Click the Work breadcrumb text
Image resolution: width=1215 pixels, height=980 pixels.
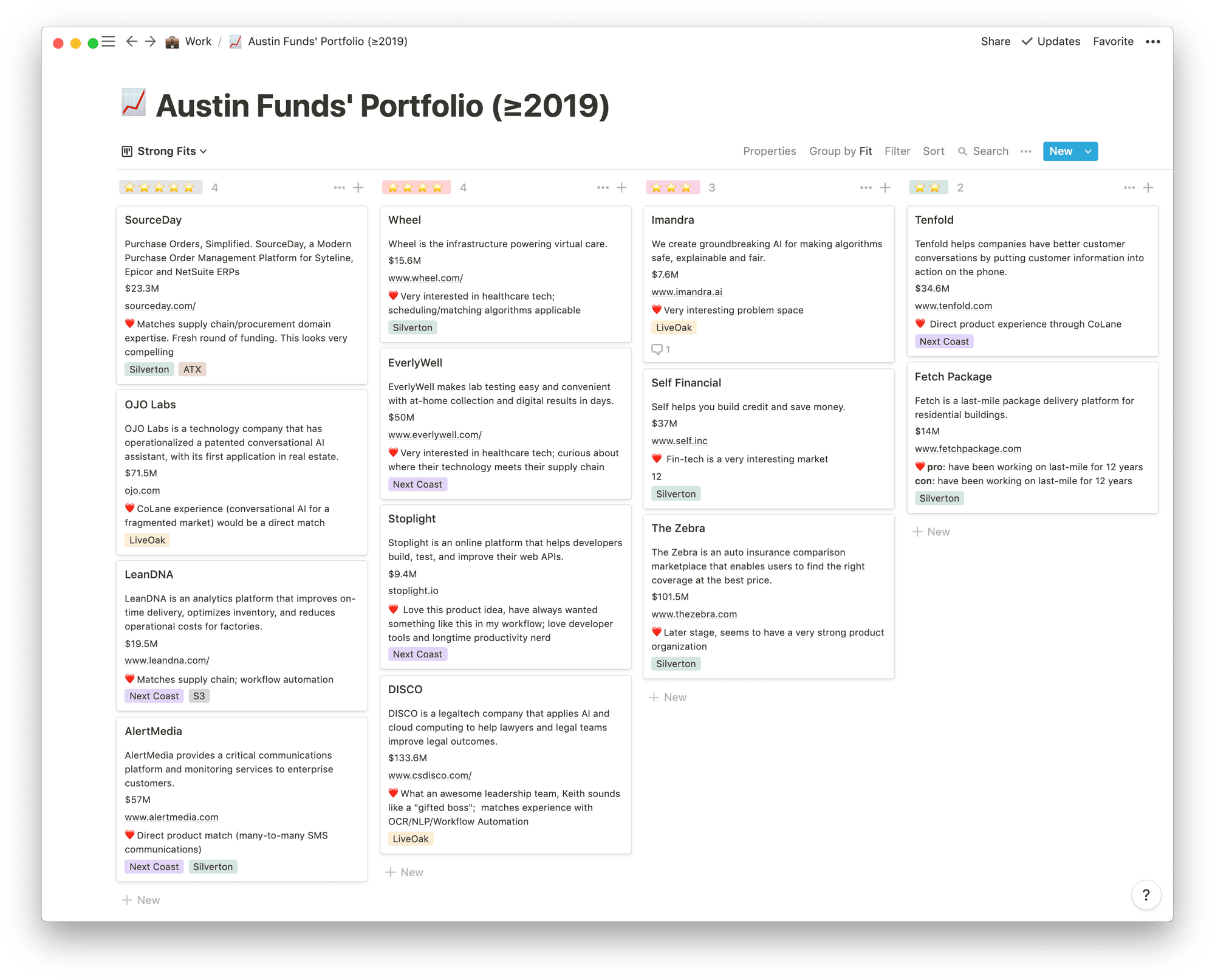pos(198,41)
